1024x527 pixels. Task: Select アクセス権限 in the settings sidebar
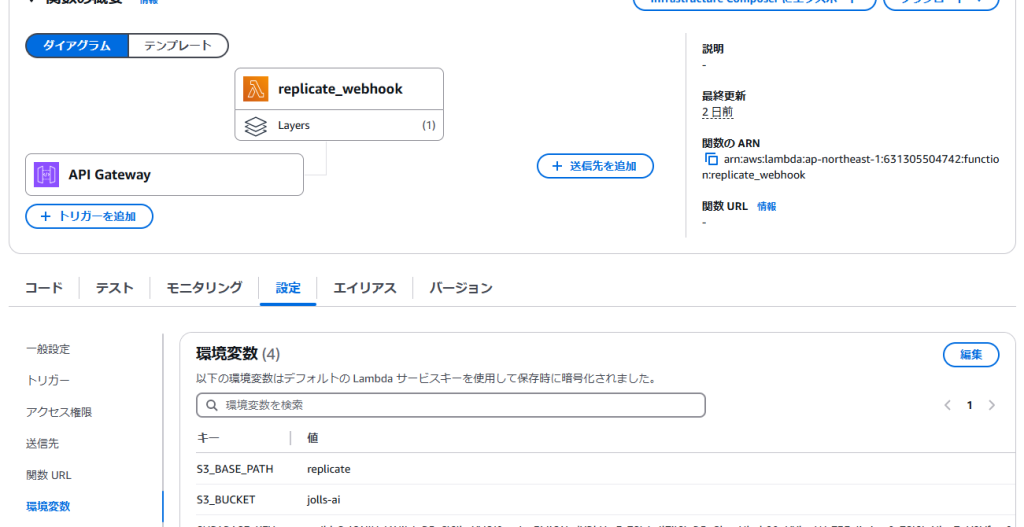pyautogui.click(x=59, y=412)
